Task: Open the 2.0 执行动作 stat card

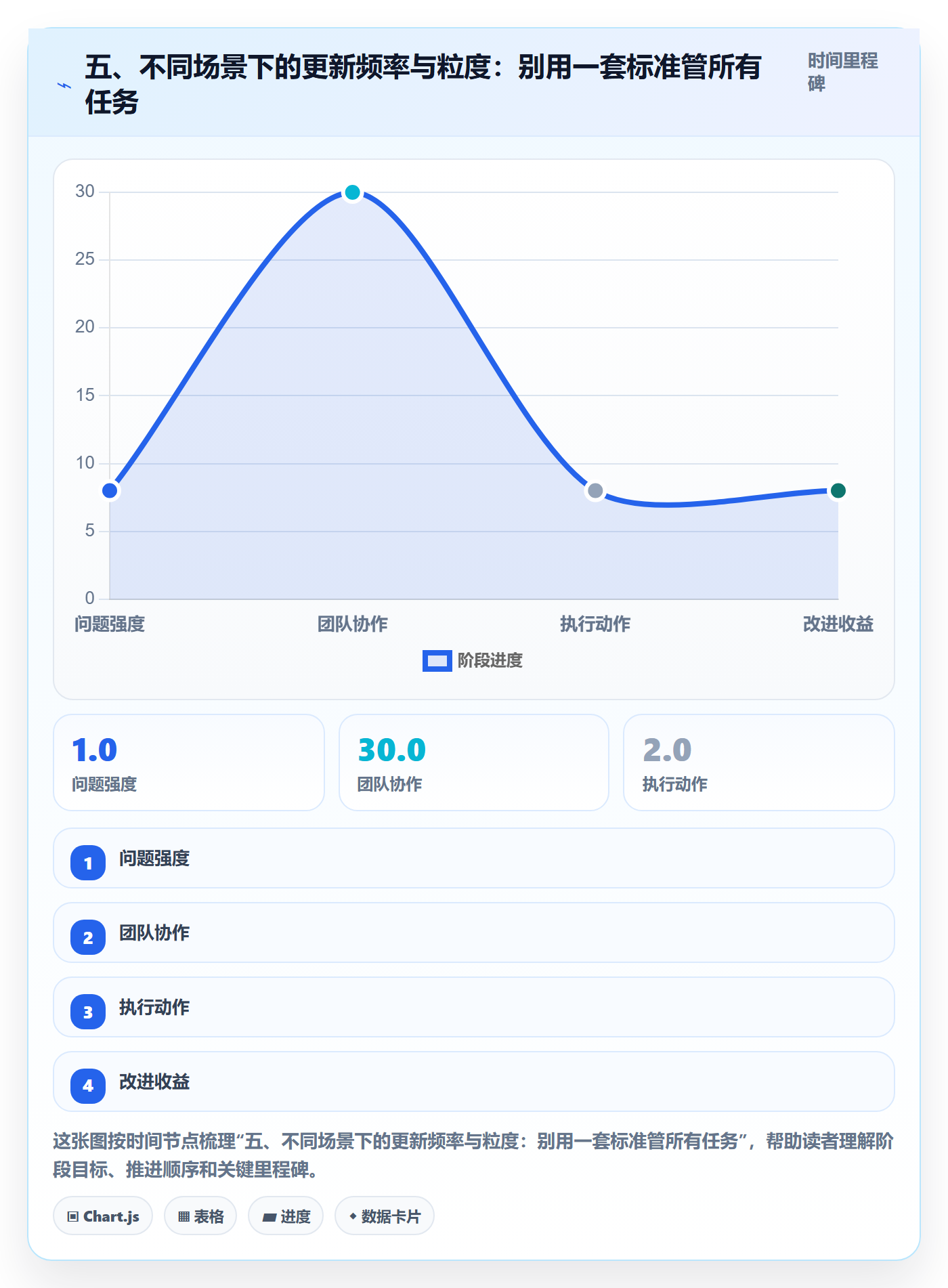Action: click(759, 763)
